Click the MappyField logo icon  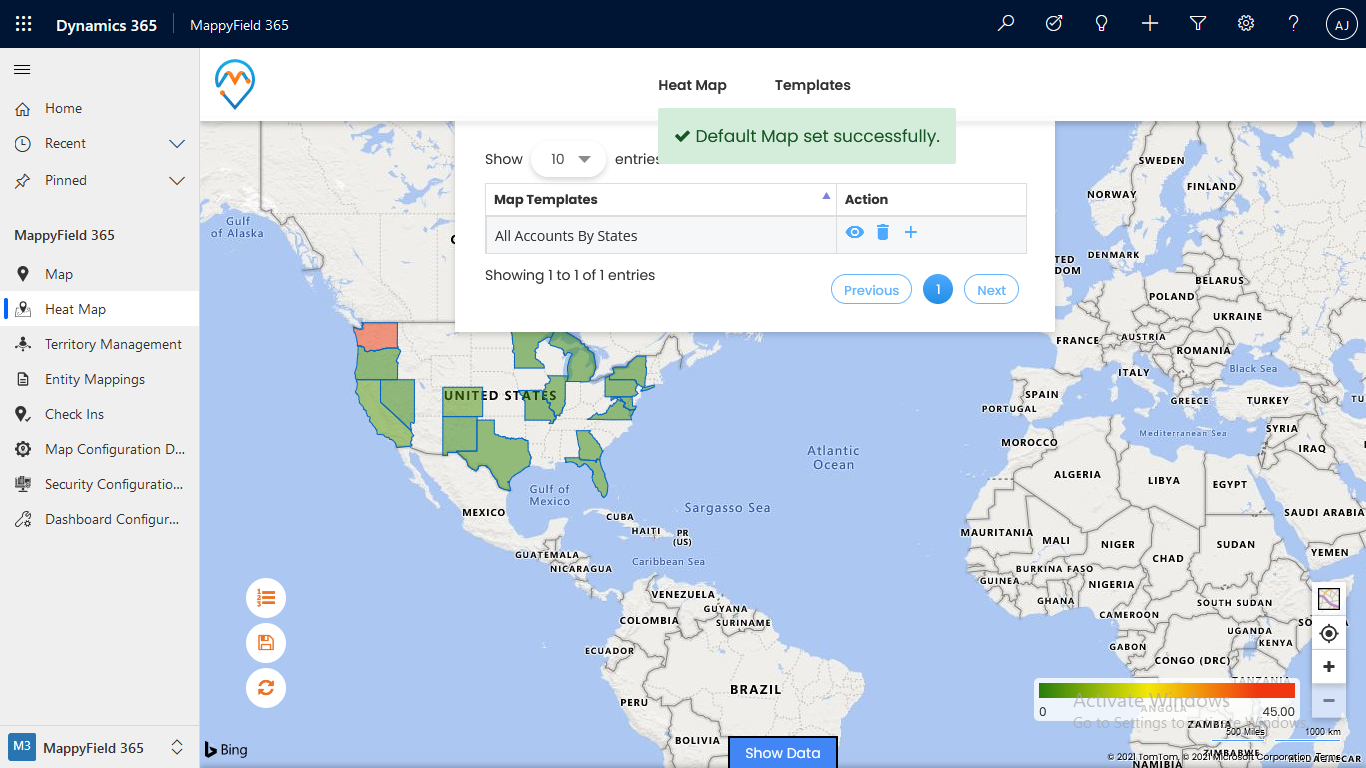click(x=235, y=84)
